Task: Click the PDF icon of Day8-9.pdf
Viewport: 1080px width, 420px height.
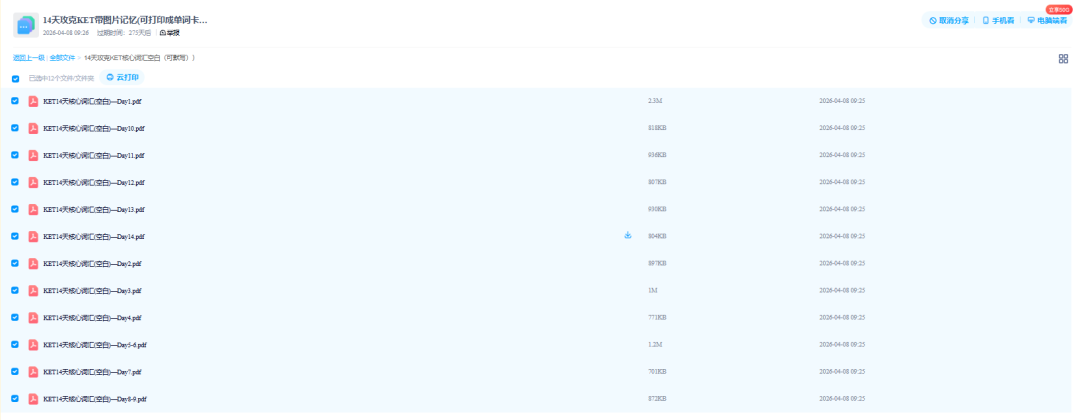Action: pos(33,399)
